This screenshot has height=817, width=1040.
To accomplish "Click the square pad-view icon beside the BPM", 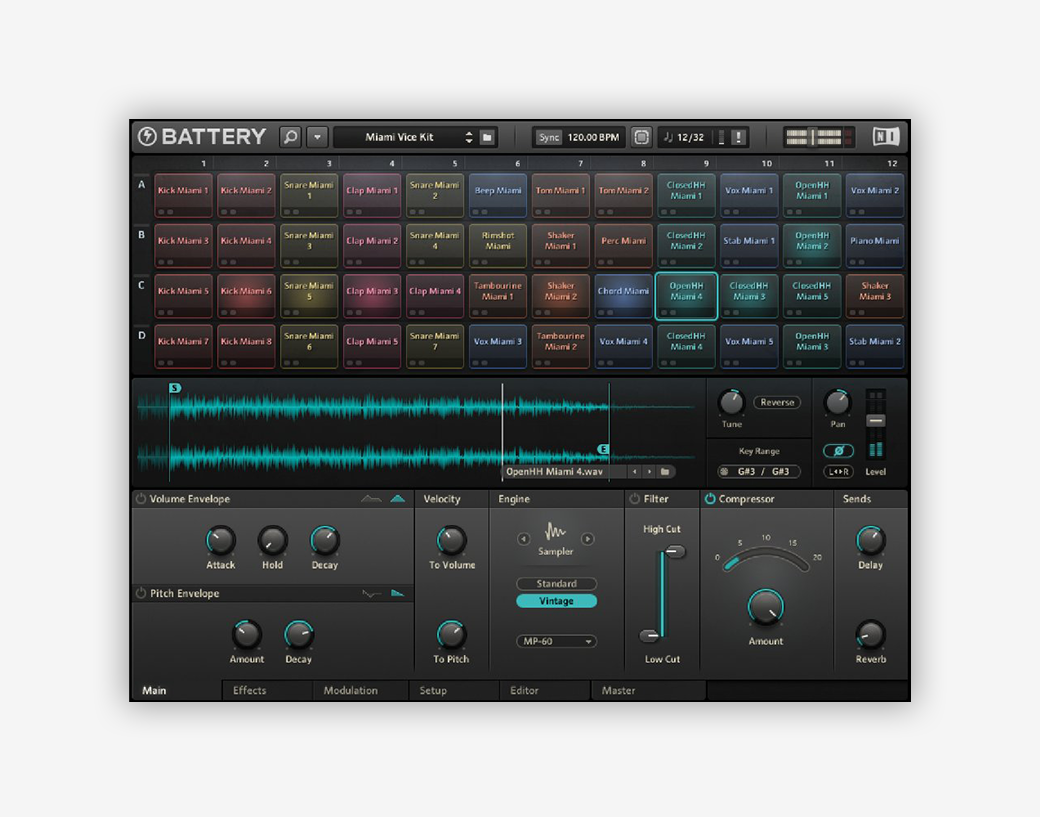I will (641, 137).
